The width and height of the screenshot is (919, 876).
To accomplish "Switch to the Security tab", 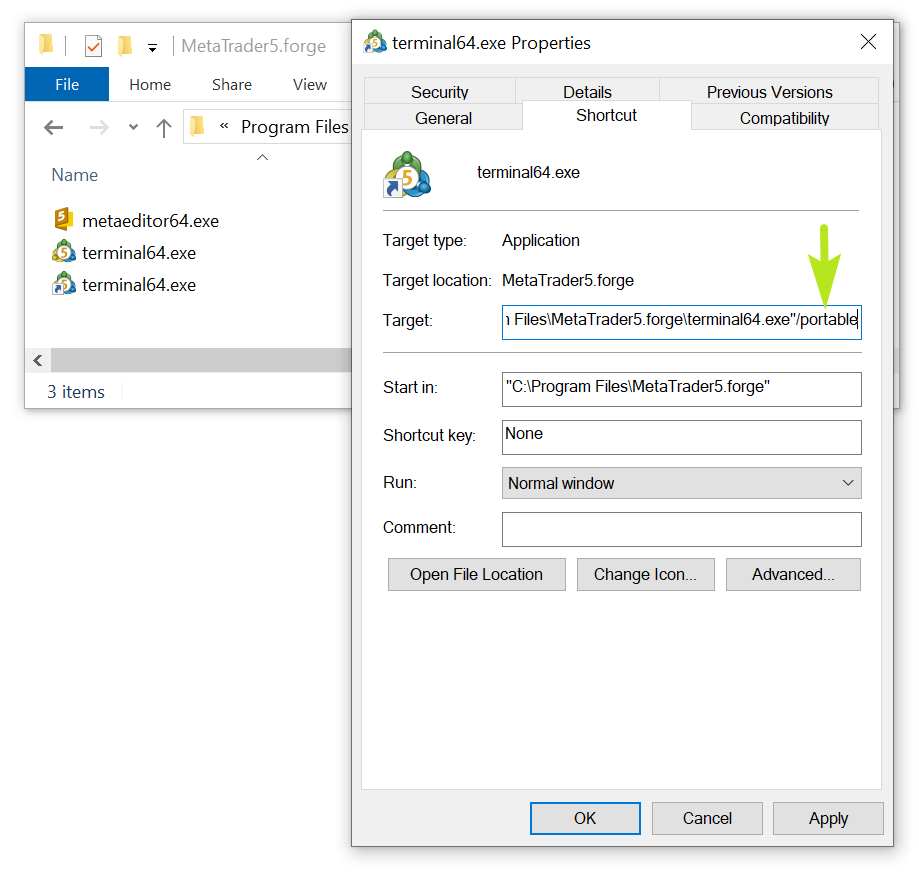I will [440, 91].
